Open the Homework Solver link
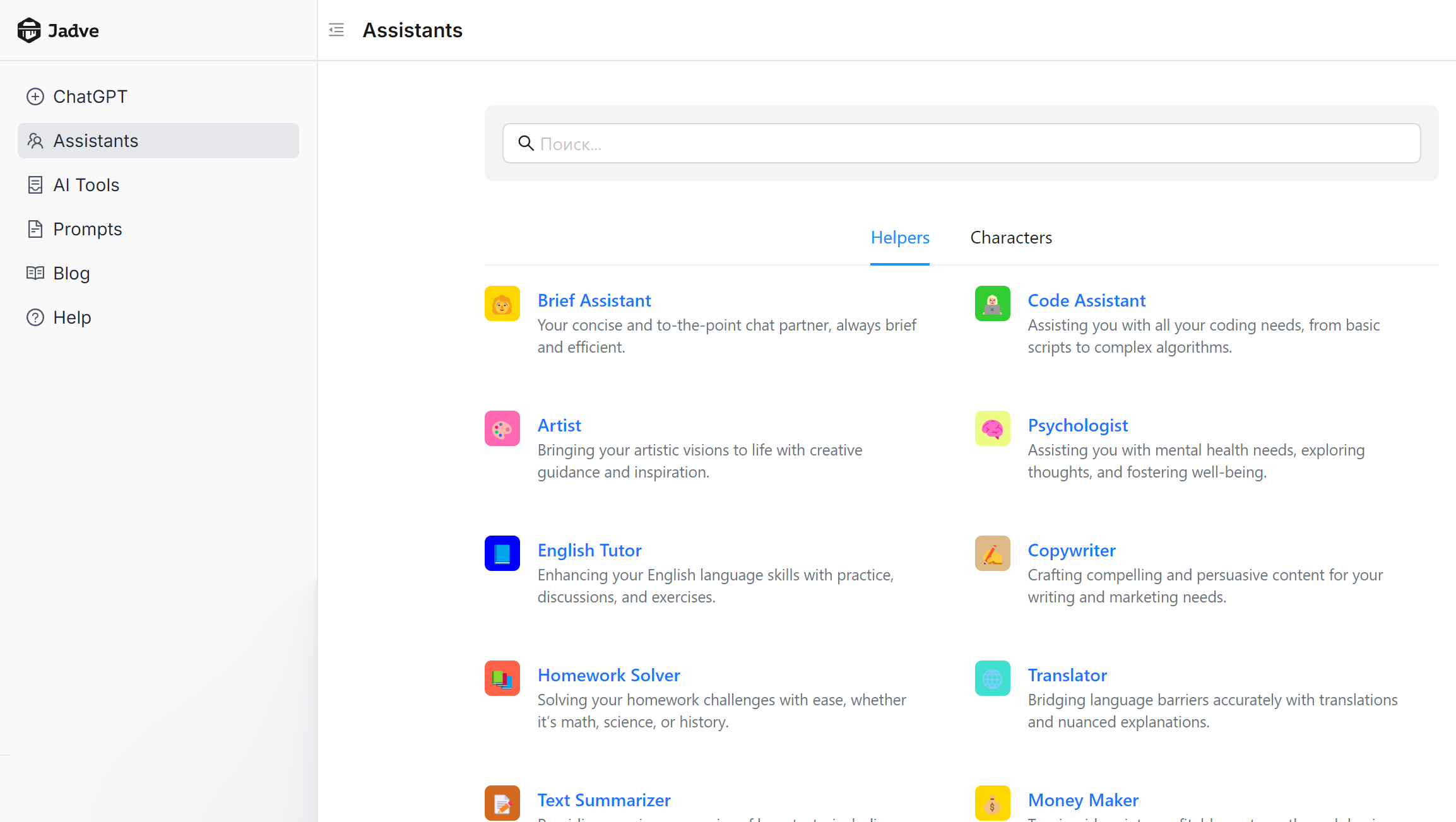The image size is (1456, 822). point(608,675)
